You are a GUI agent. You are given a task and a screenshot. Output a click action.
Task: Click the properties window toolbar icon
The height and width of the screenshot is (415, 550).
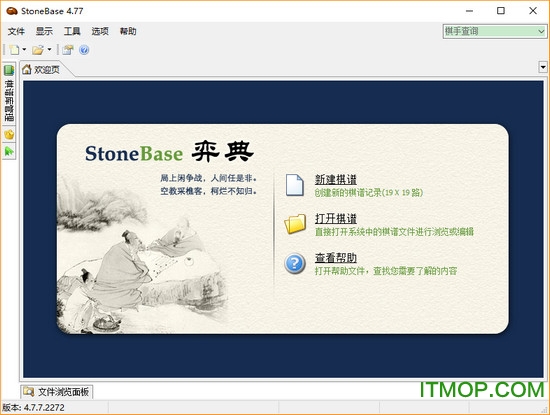click(x=68, y=50)
